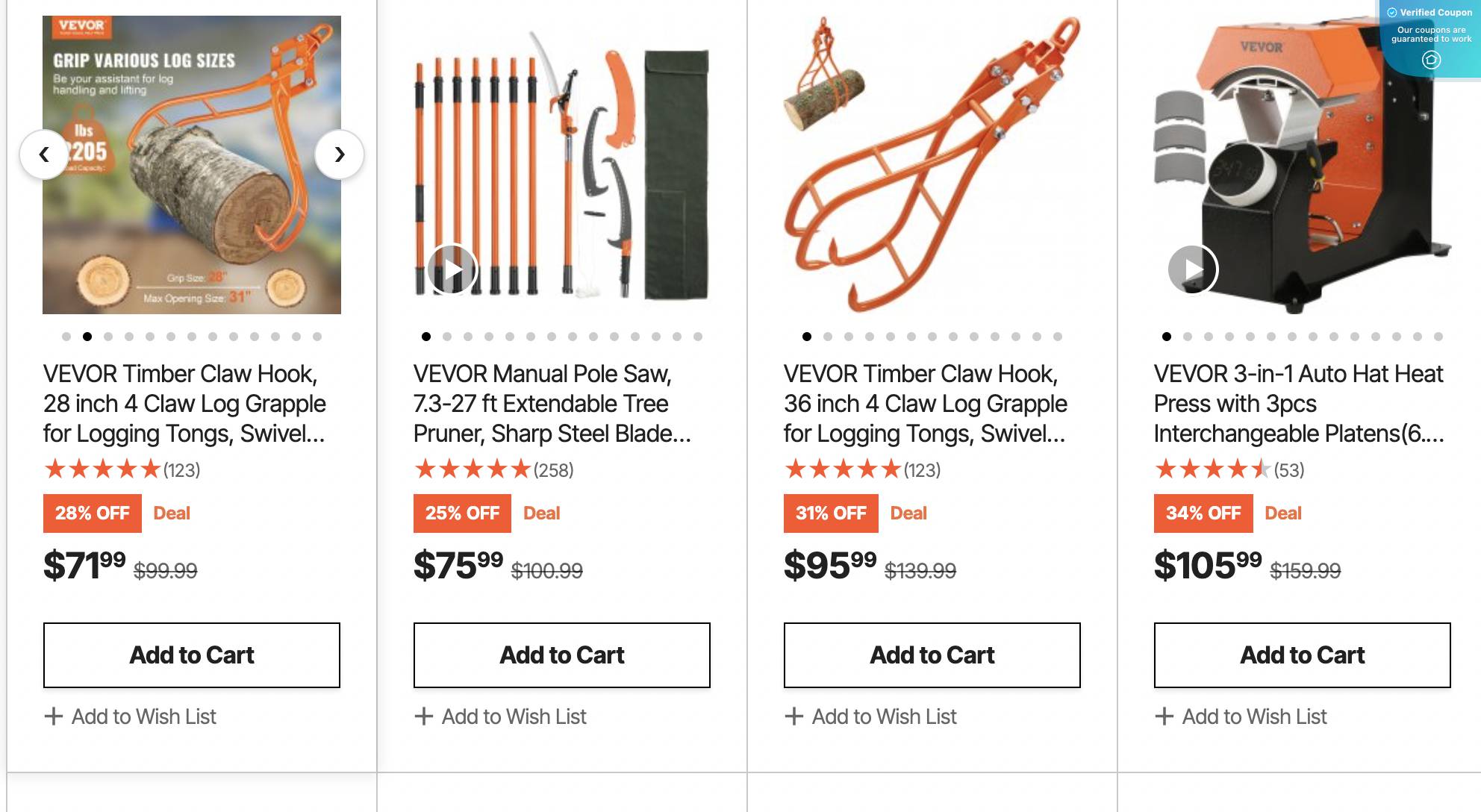Click the 31% OFF discount bar
The image size is (1481, 812).
830,513
